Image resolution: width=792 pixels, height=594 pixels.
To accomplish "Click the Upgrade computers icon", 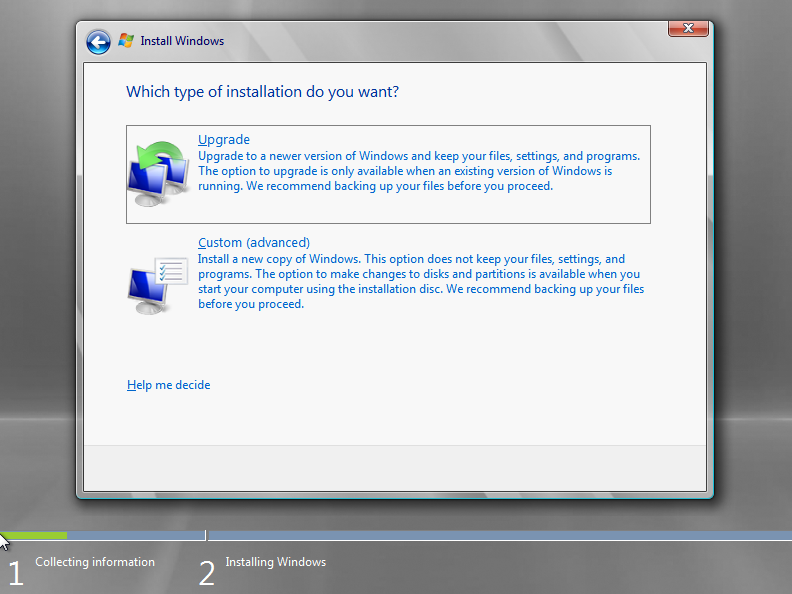I will pos(158,174).
